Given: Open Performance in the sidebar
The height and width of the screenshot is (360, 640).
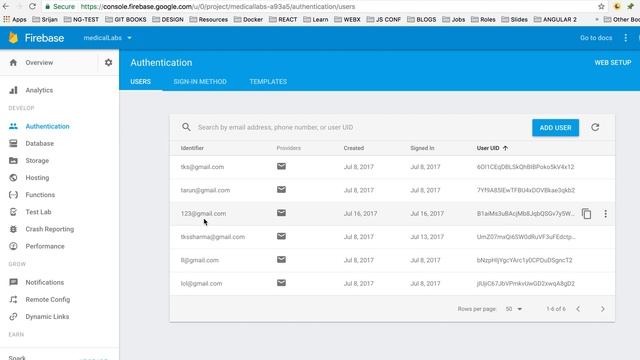Looking at the screenshot, I should [x=45, y=246].
